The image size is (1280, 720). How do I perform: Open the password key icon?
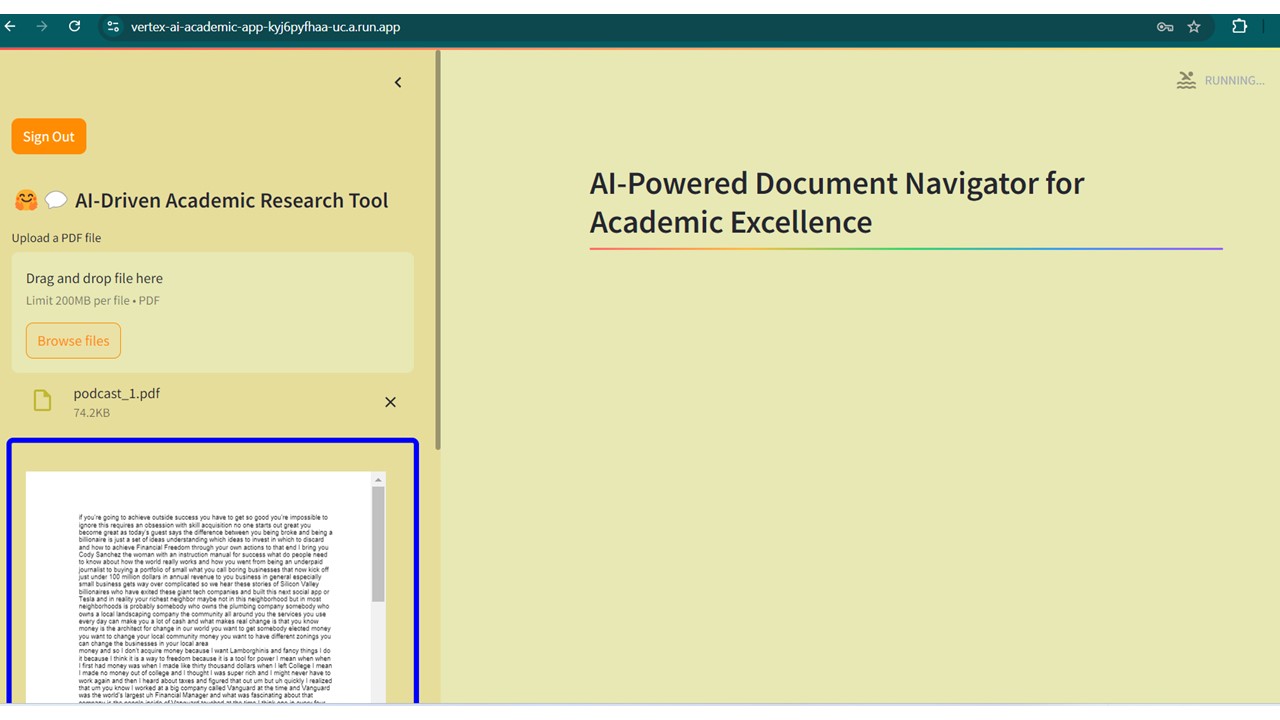point(1165,27)
